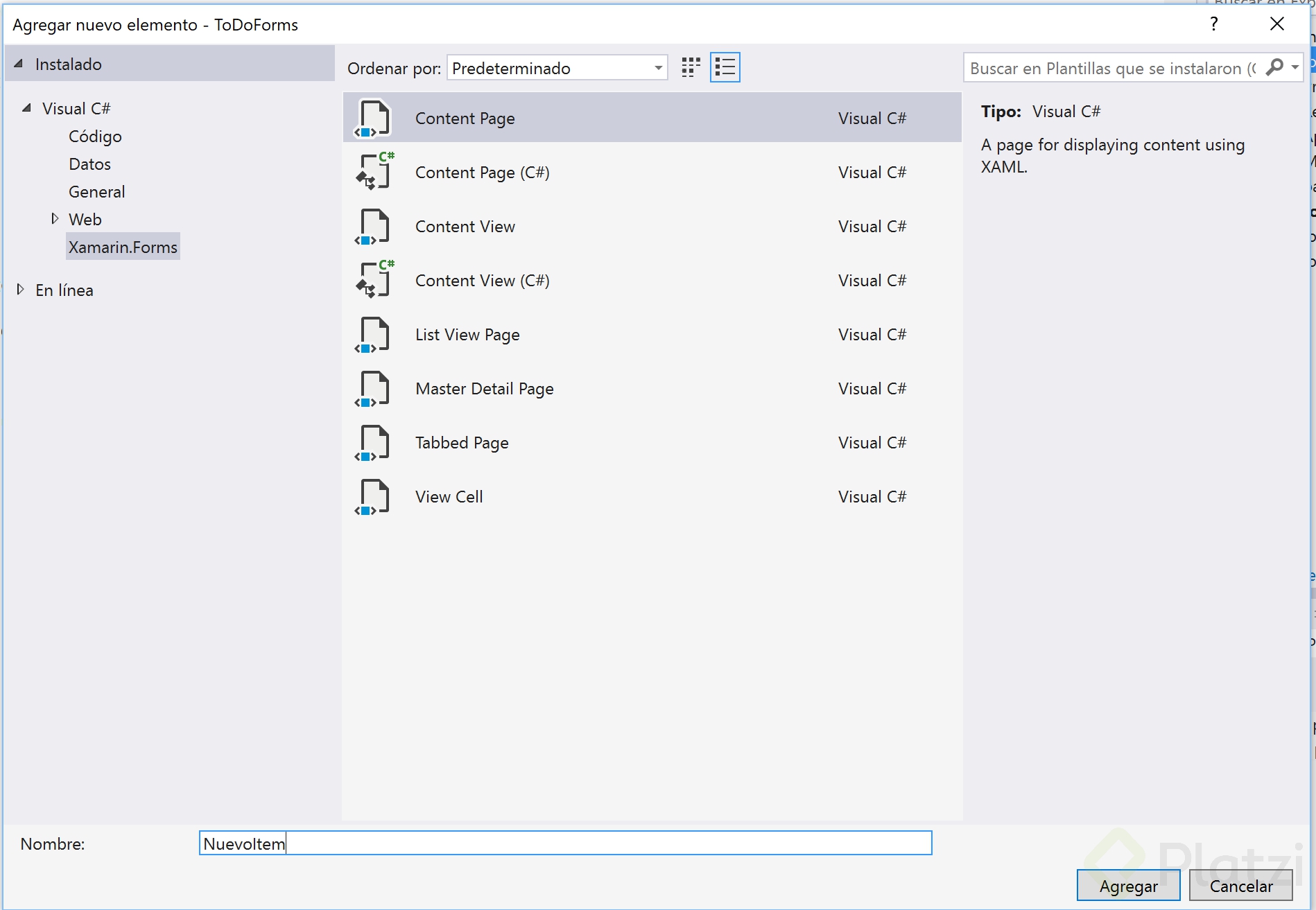Screen dimensions: 1316x910
Task: Expand the Web tree node arrow
Action: (55, 219)
